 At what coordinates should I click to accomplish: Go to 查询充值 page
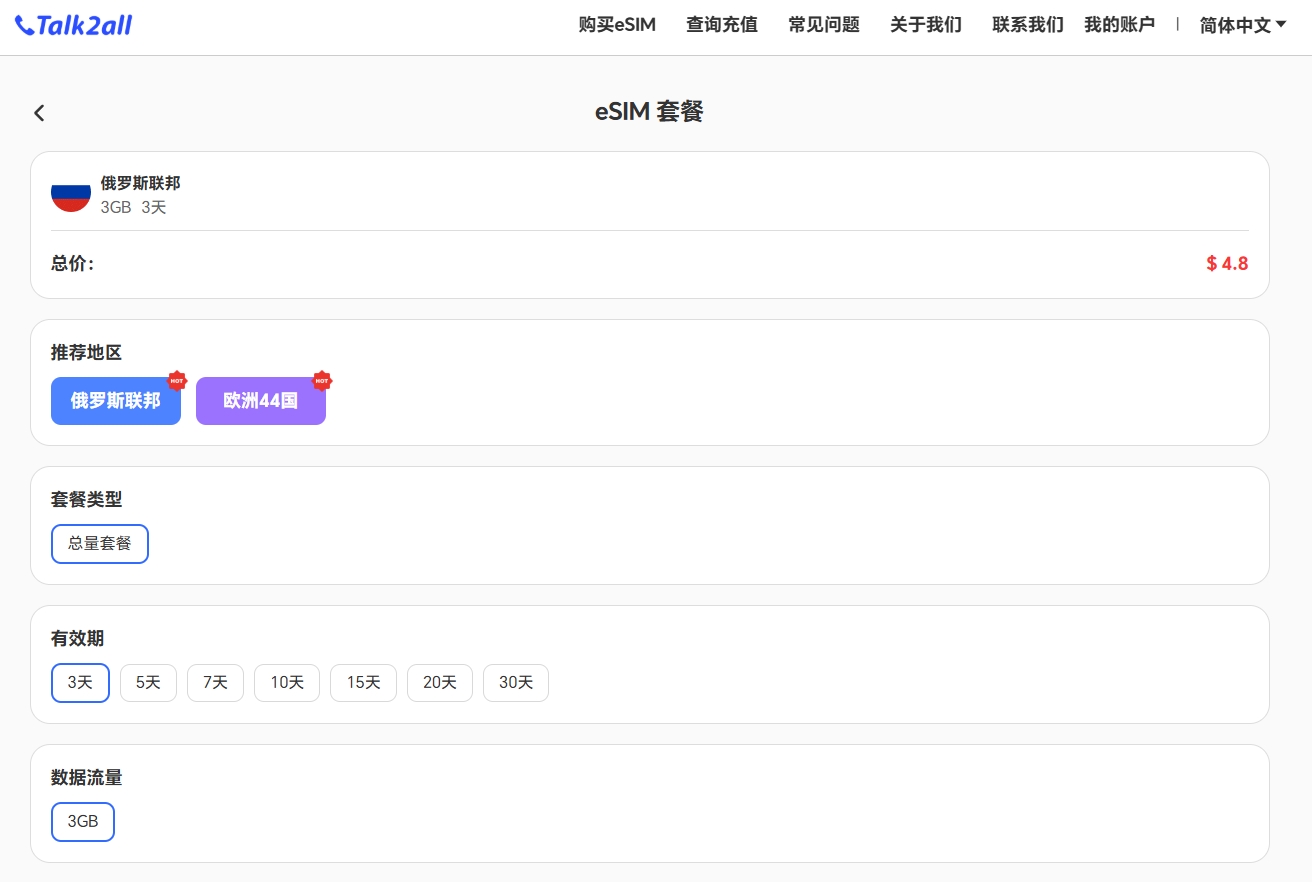click(x=721, y=25)
